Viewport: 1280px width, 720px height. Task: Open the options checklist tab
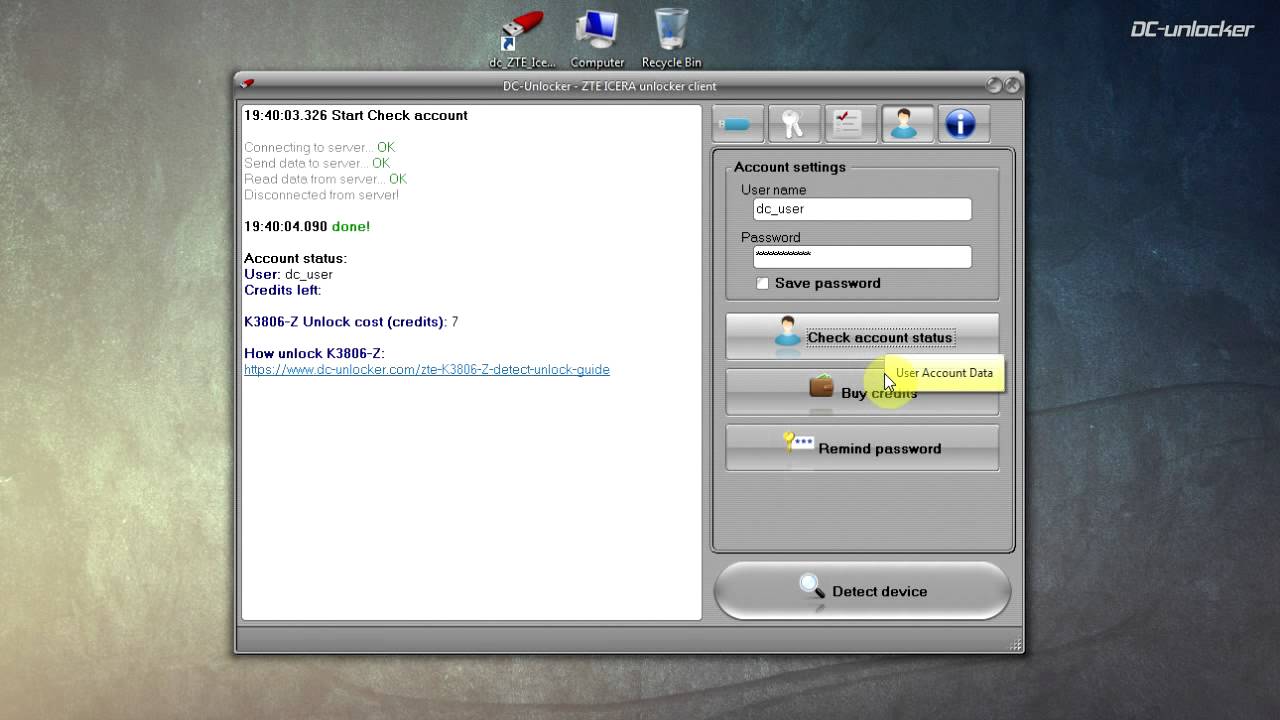coord(850,124)
